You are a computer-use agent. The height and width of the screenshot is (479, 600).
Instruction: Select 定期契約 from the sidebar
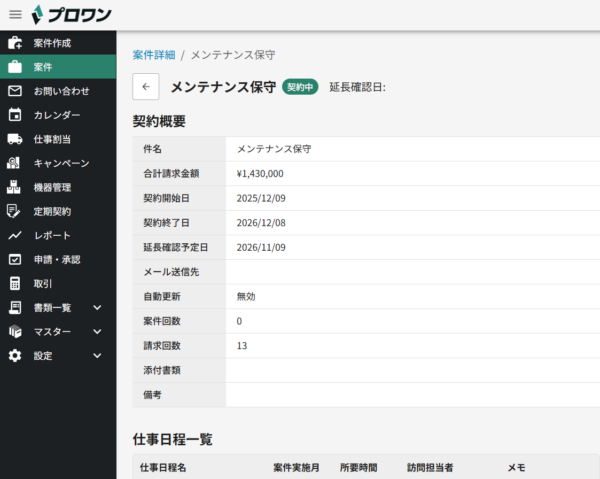click(52, 211)
